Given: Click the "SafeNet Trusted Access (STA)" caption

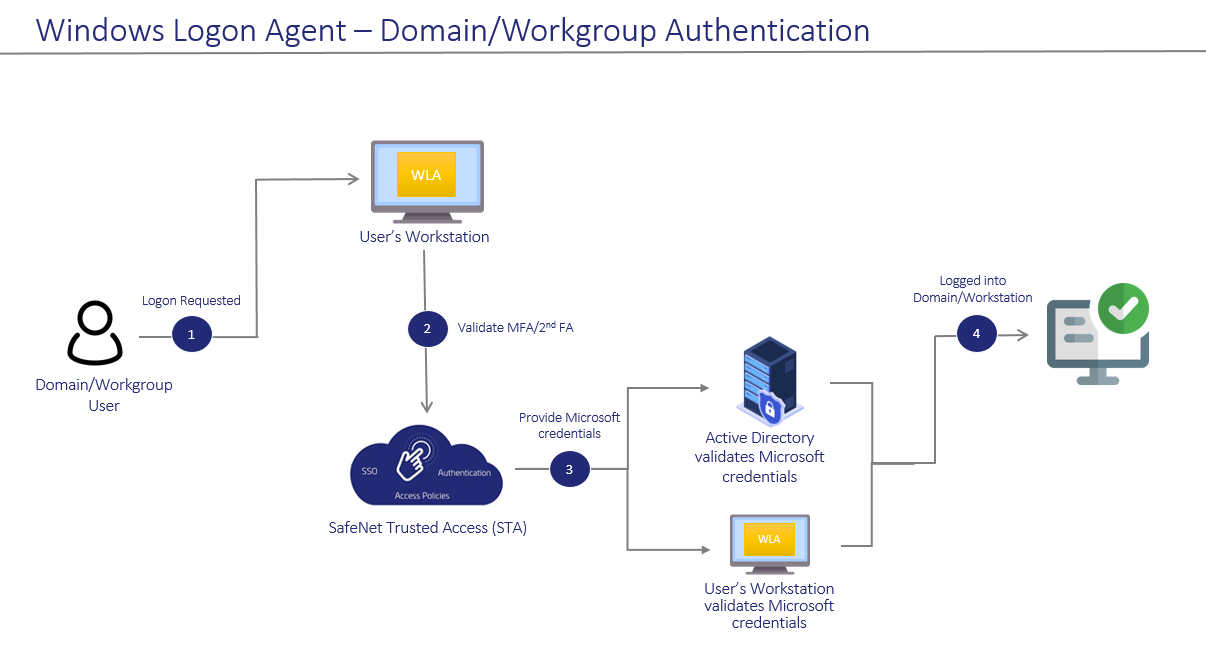Looking at the screenshot, I should (x=427, y=527).
